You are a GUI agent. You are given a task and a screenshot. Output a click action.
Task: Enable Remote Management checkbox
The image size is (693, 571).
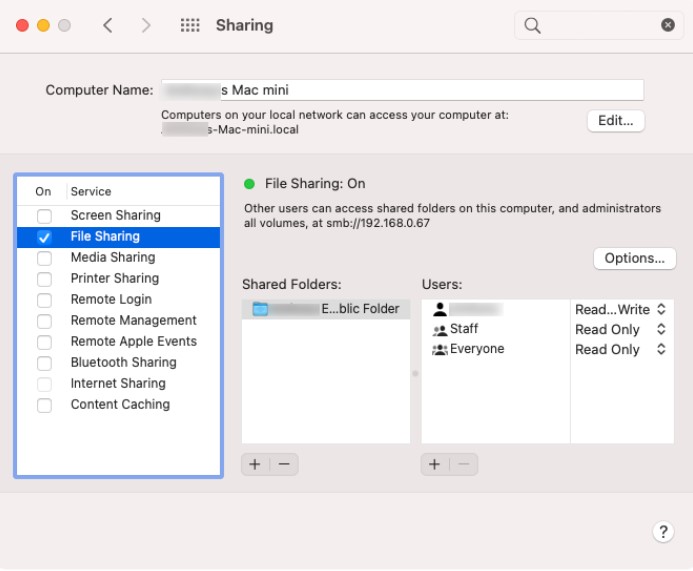tap(44, 321)
